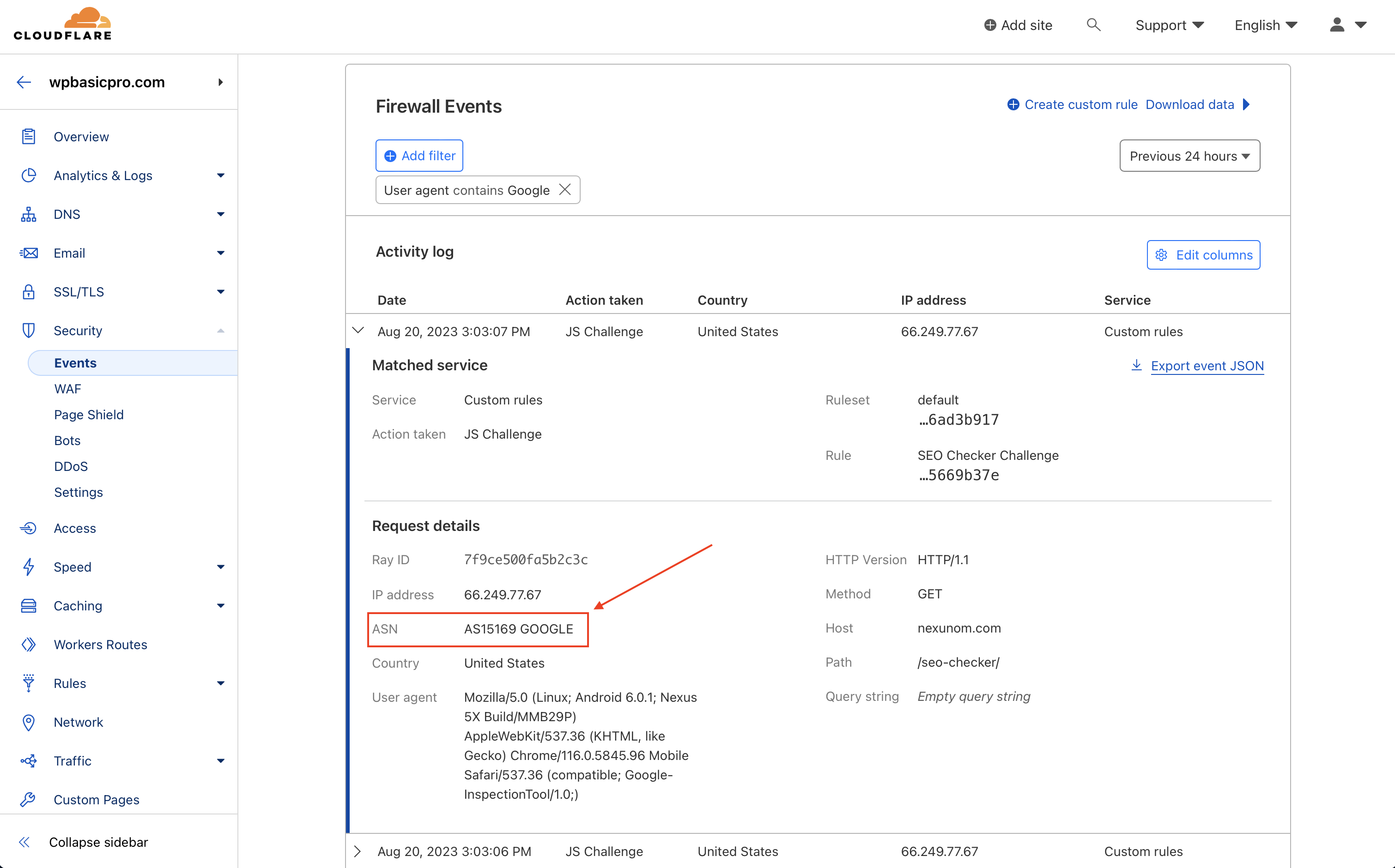Click the DDoS protection icon
The width and height of the screenshot is (1395, 868).
(x=71, y=466)
